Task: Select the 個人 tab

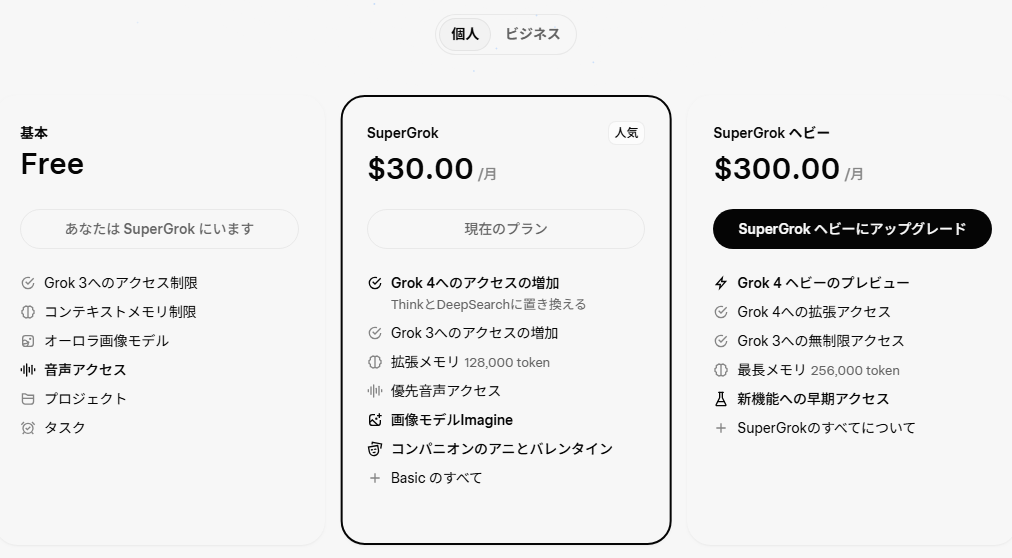Action: (465, 34)
